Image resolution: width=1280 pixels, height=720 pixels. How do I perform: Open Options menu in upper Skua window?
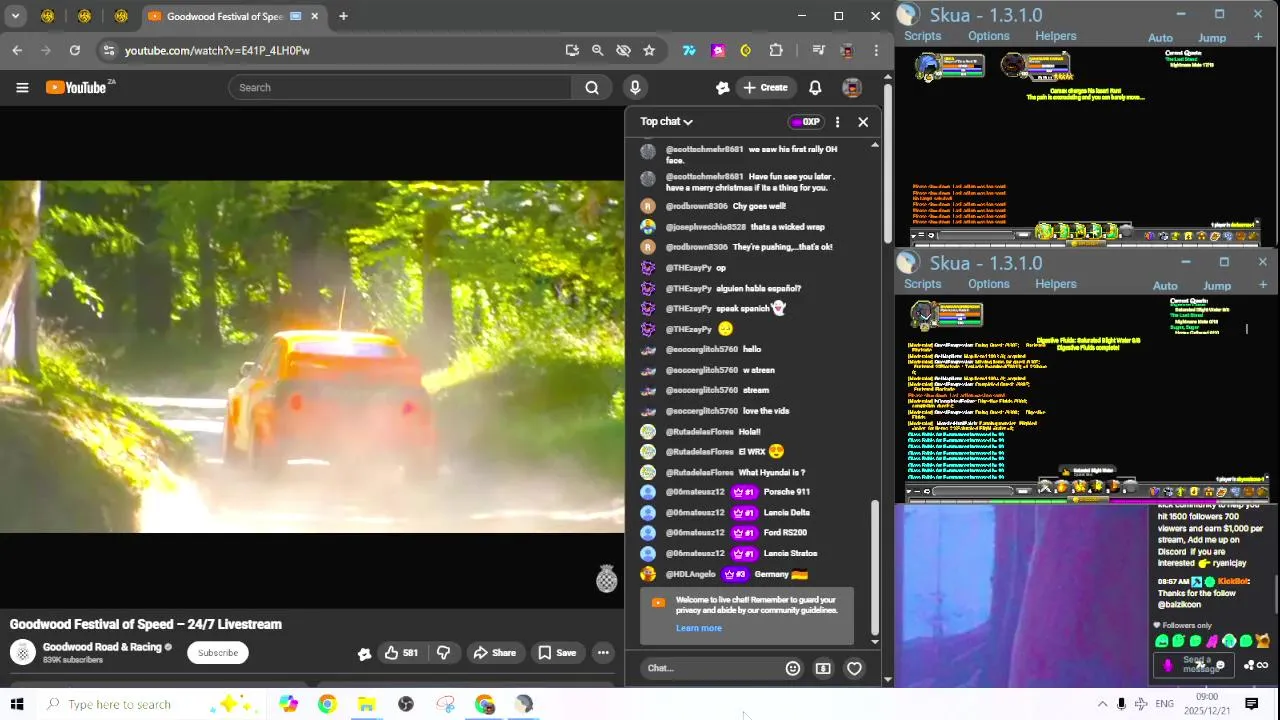pos(988,36)
